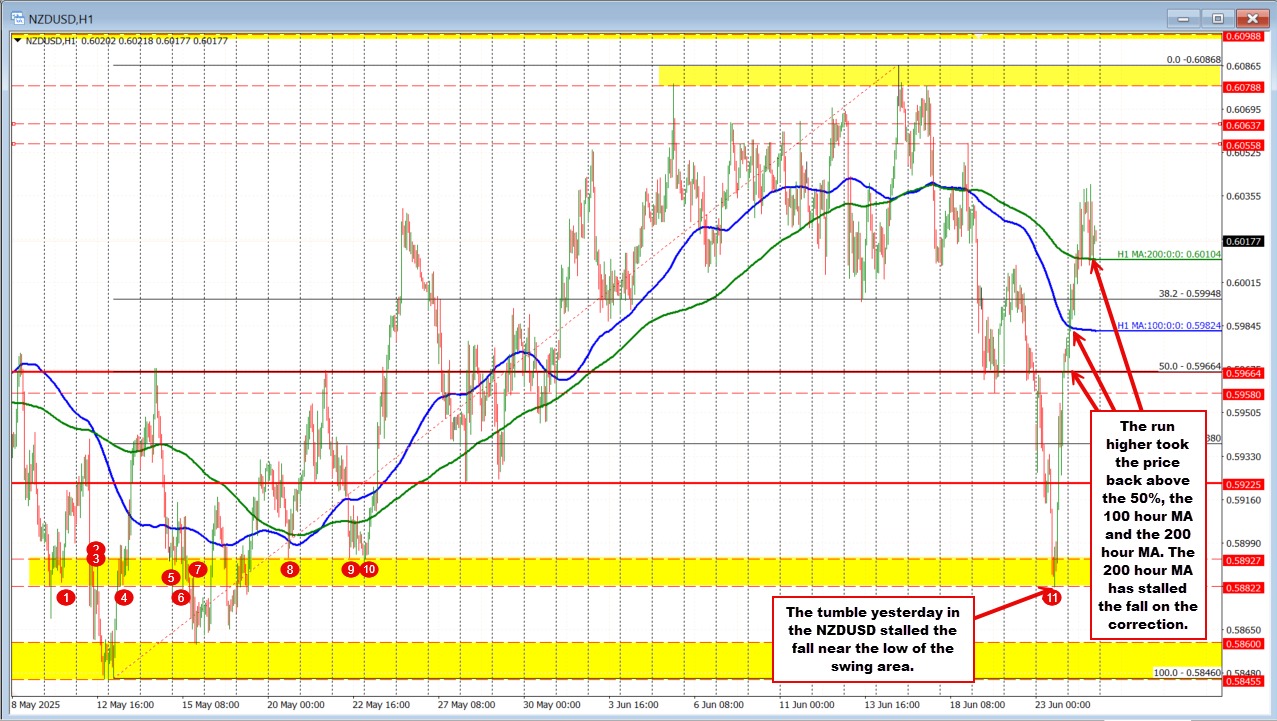Select the 0.60637 red price label
This screenshot has height=721, width=1277.
coord(1244,125)
